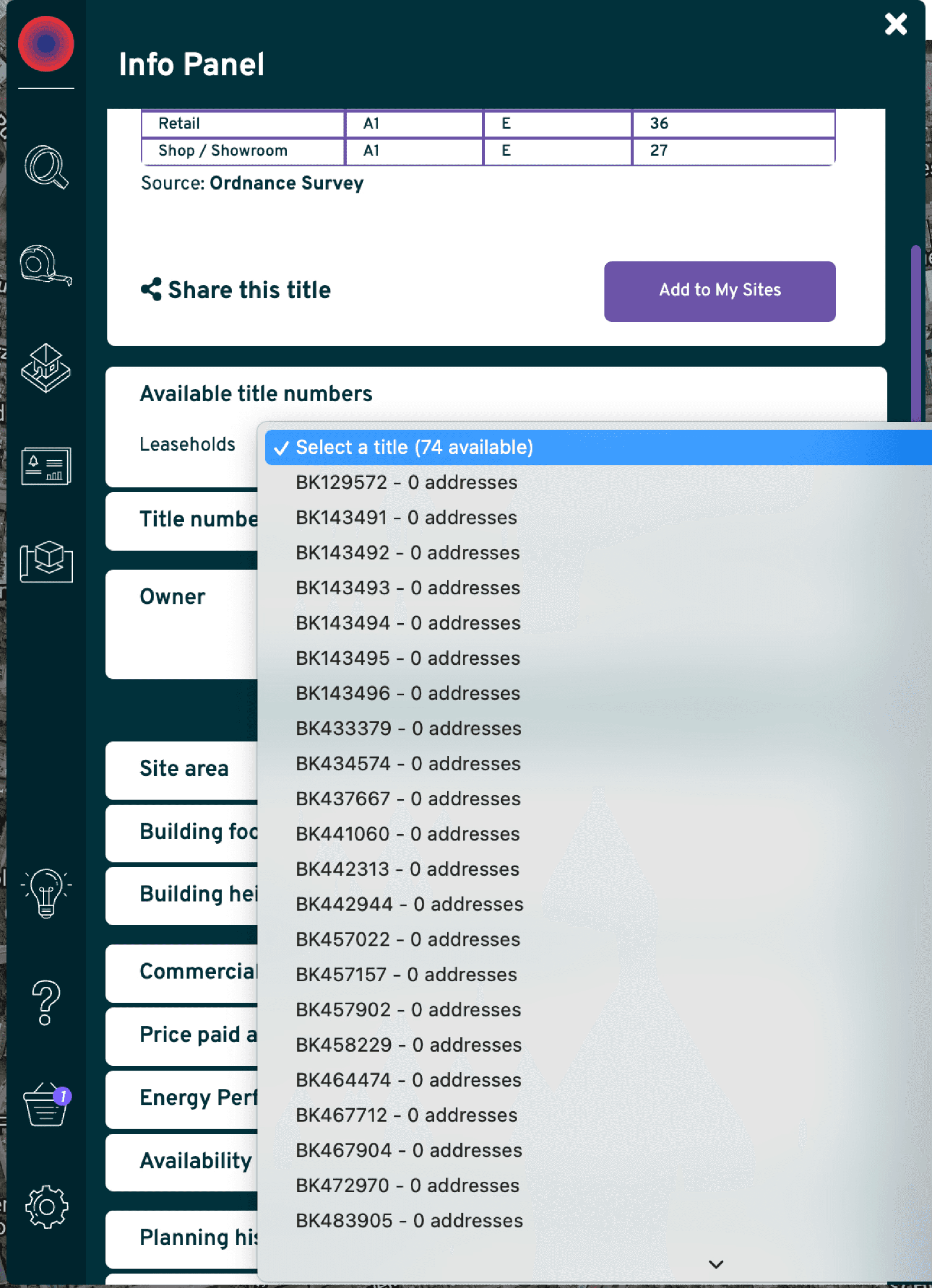Viewport: 932px width, 1288px height.
Task: Open the question mark help icon
Action: (46, 1002)
